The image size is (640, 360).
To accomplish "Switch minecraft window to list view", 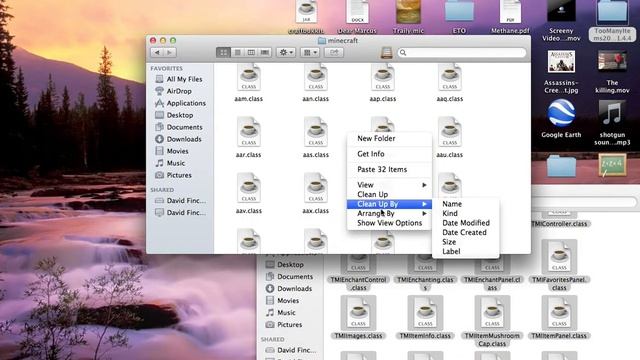I will pos(237,52).
